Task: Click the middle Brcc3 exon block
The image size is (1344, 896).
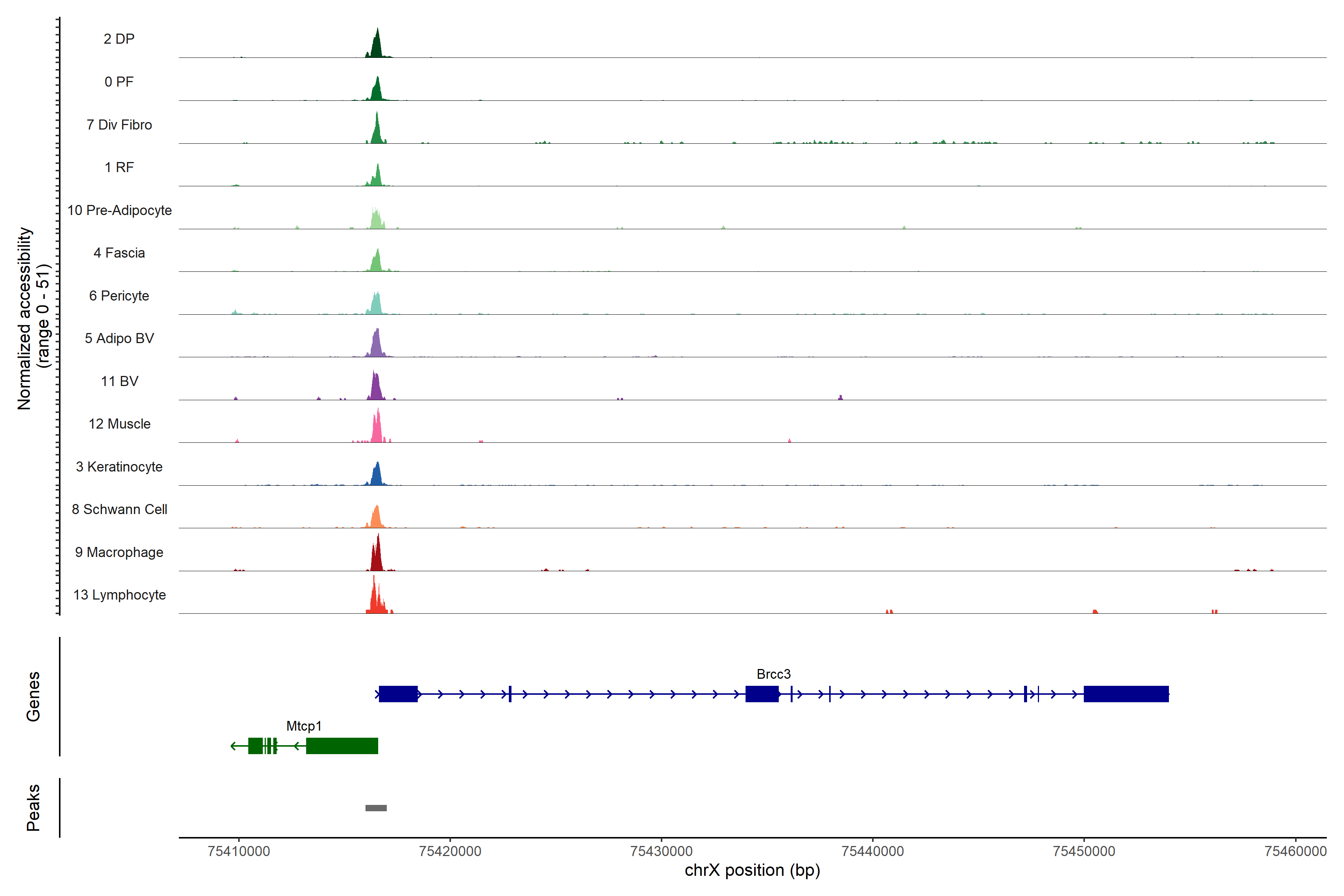Action: tap(762, 694)
